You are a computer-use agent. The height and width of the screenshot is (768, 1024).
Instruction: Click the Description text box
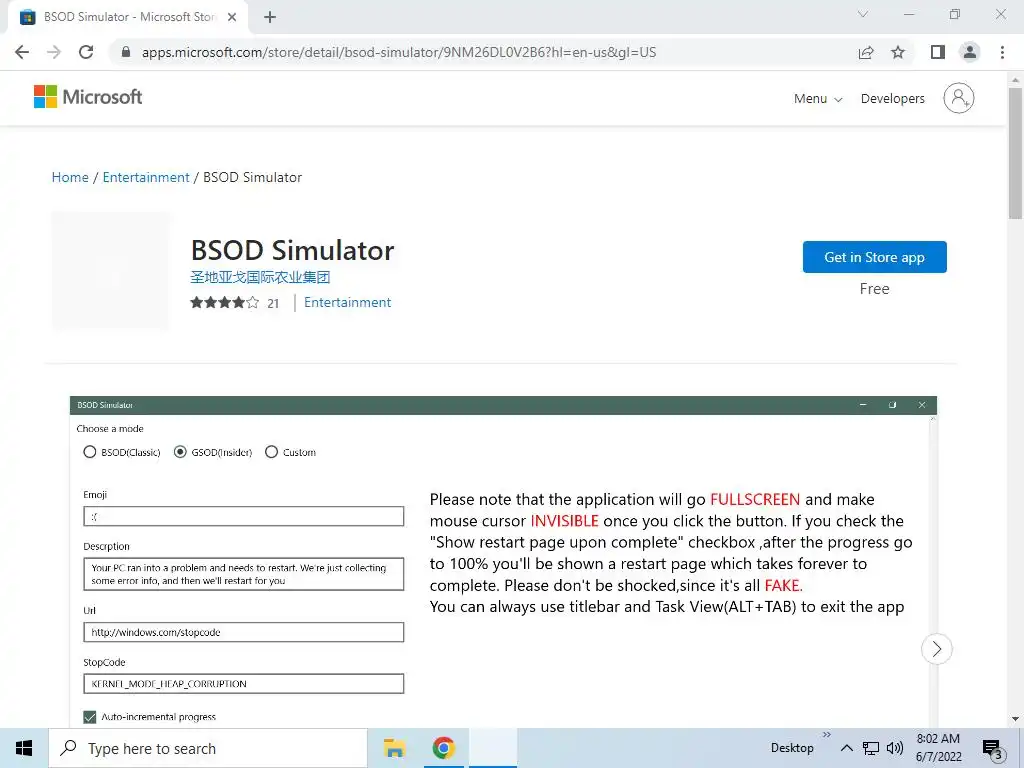[244, 574]
